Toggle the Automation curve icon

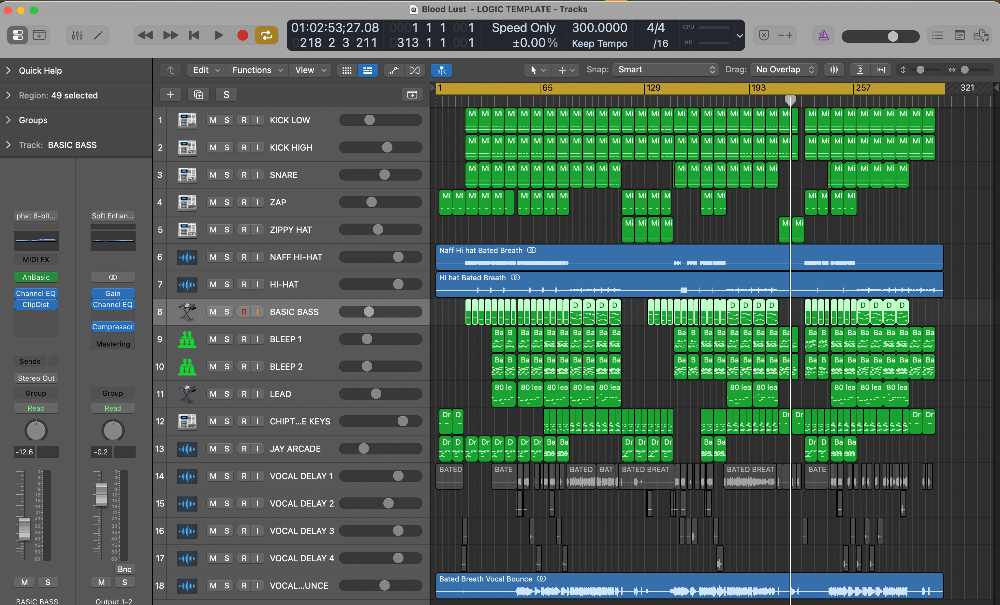tap(394, 70)
